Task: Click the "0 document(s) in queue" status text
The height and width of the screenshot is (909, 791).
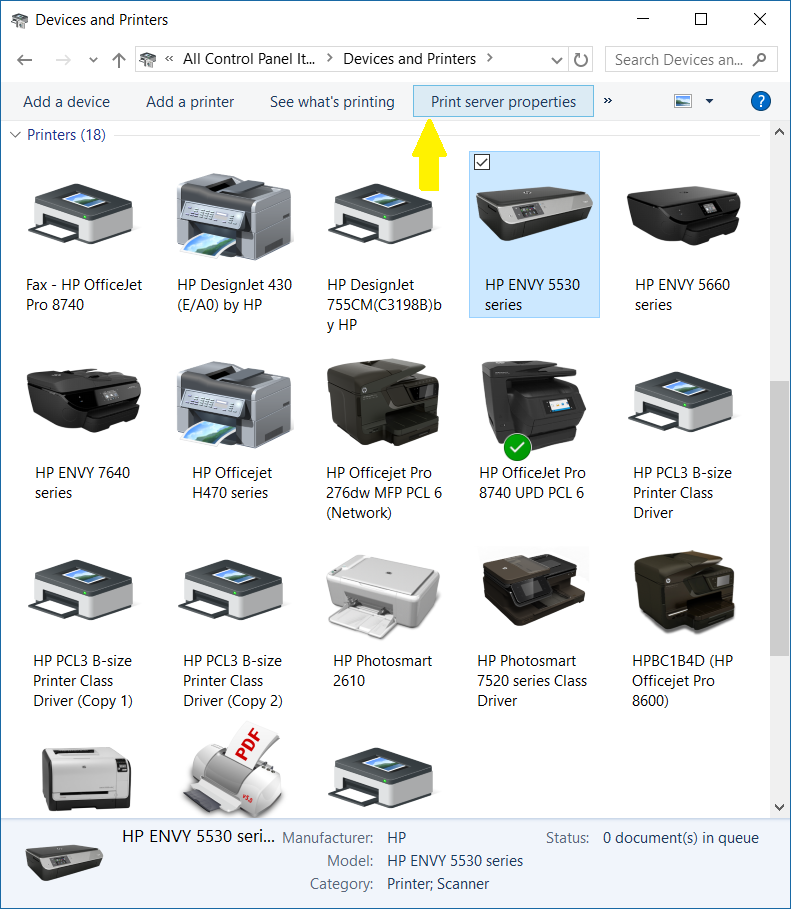Action: [x=681, y=838]
